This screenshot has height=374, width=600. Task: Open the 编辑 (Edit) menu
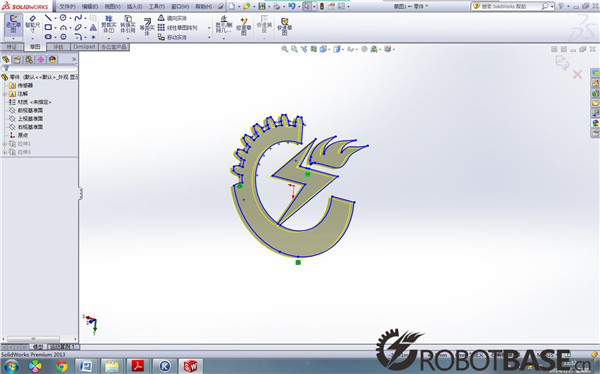pos(90,7)
